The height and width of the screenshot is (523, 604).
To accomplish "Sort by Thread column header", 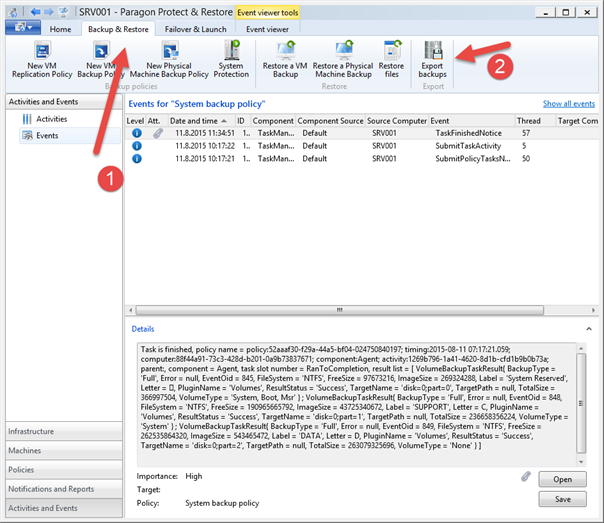I will click(x=535, y=121).
